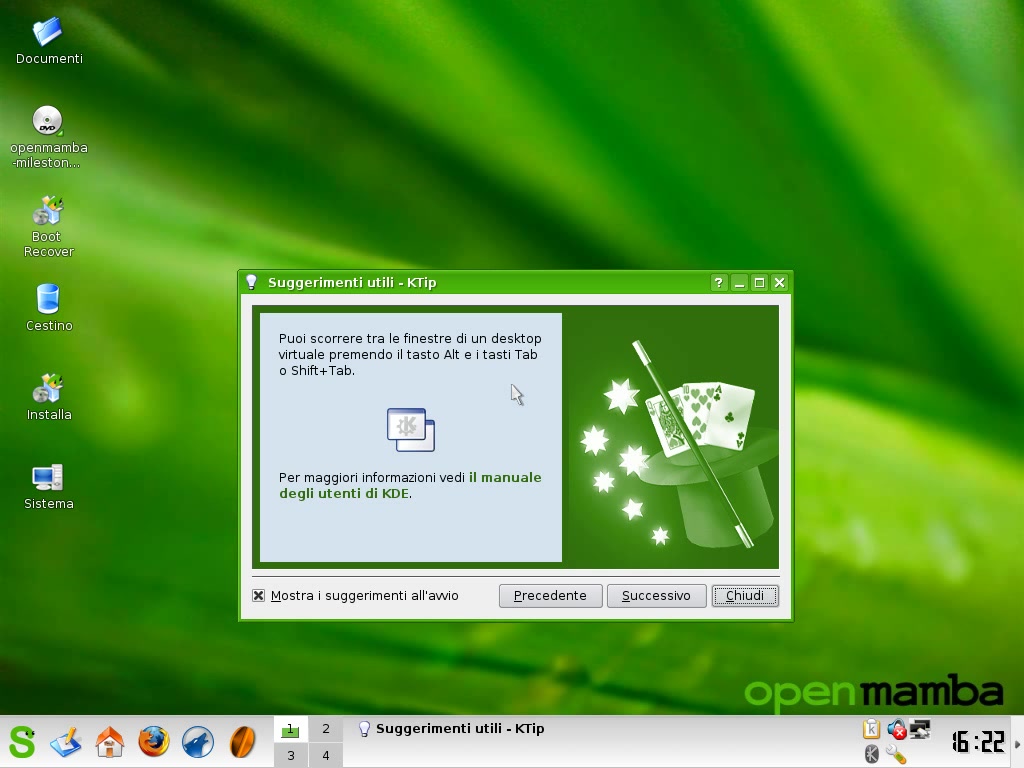Click the tip text about Alt and Tab
The height and width of the screenshot is (768, 1024).
409,355
